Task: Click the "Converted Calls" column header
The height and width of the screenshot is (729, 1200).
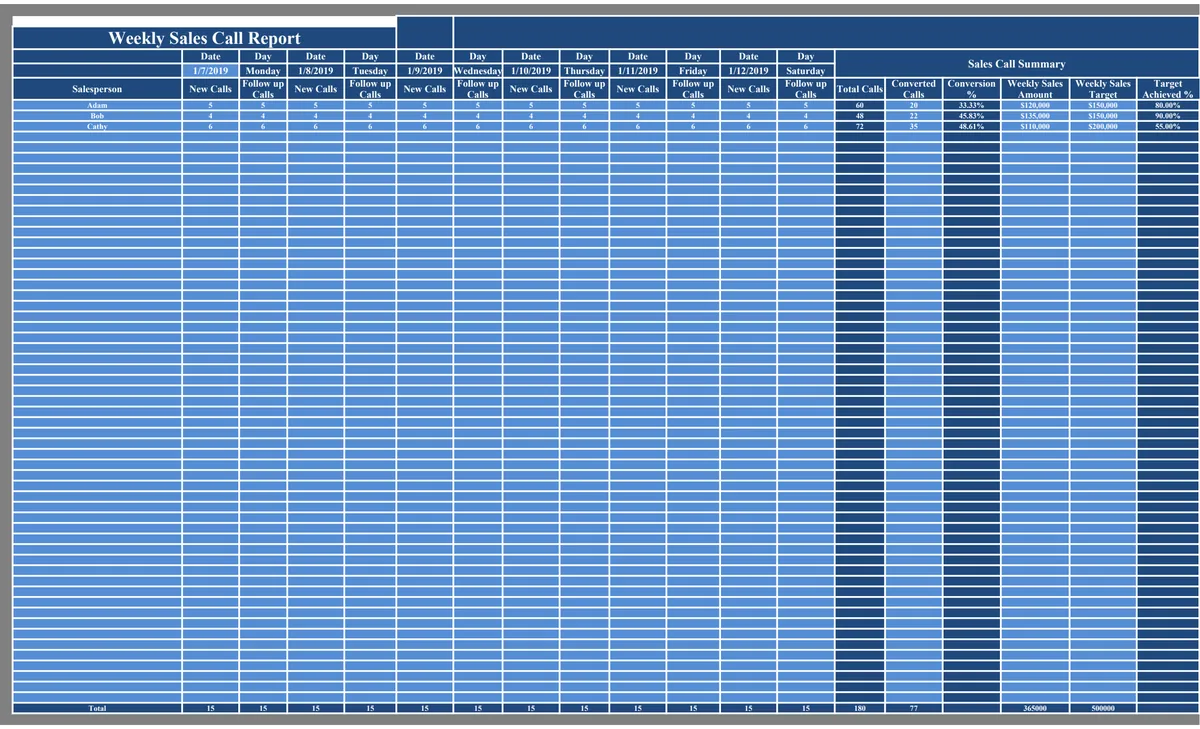Action: 913,89
